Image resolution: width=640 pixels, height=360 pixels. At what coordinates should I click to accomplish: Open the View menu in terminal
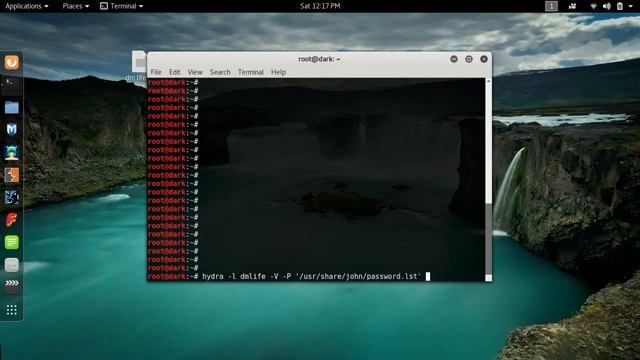[x=195, y=72]
